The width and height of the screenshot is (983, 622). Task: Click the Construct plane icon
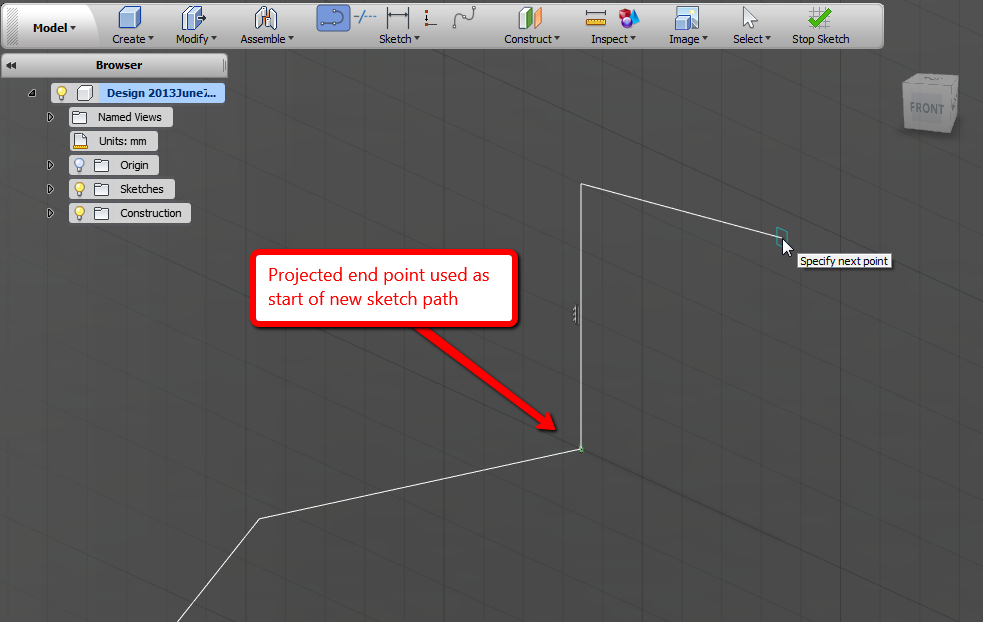[x=530, y=18]
